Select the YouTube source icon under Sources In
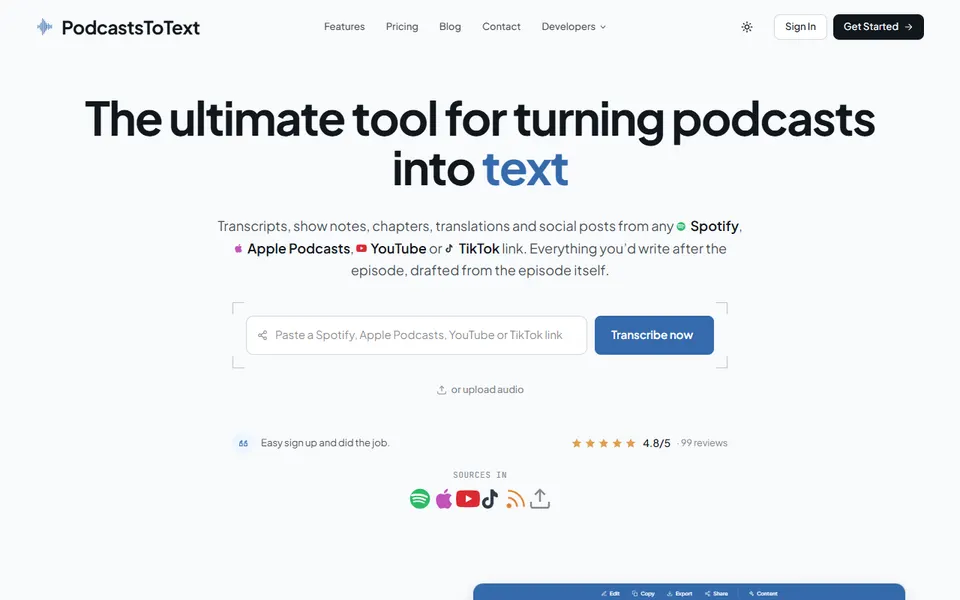Viewport: 960px width, 600px height. pos(468,499)
